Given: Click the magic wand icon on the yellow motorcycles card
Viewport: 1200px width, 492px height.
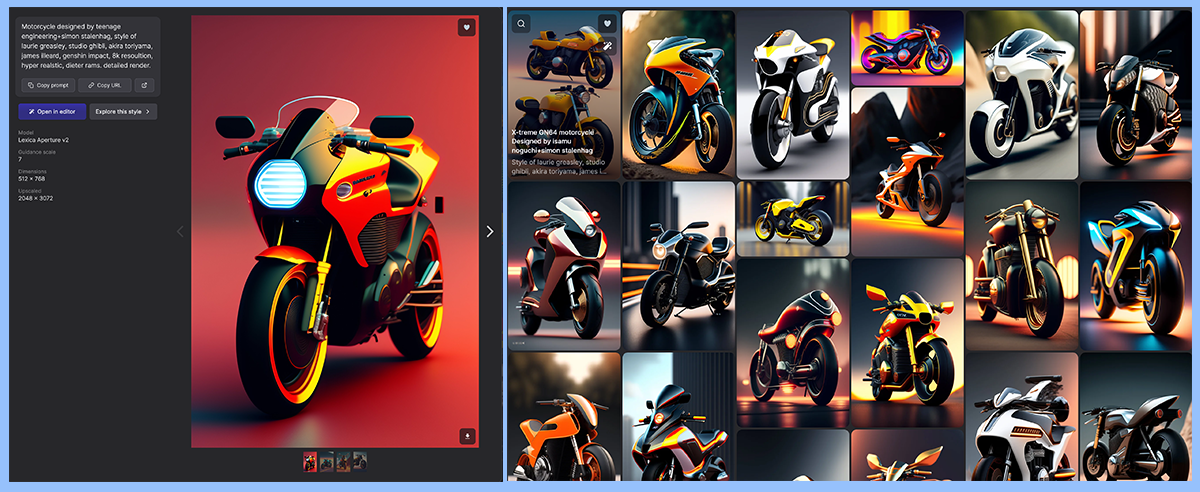Looking at the screenshot, I should point(607,45).
